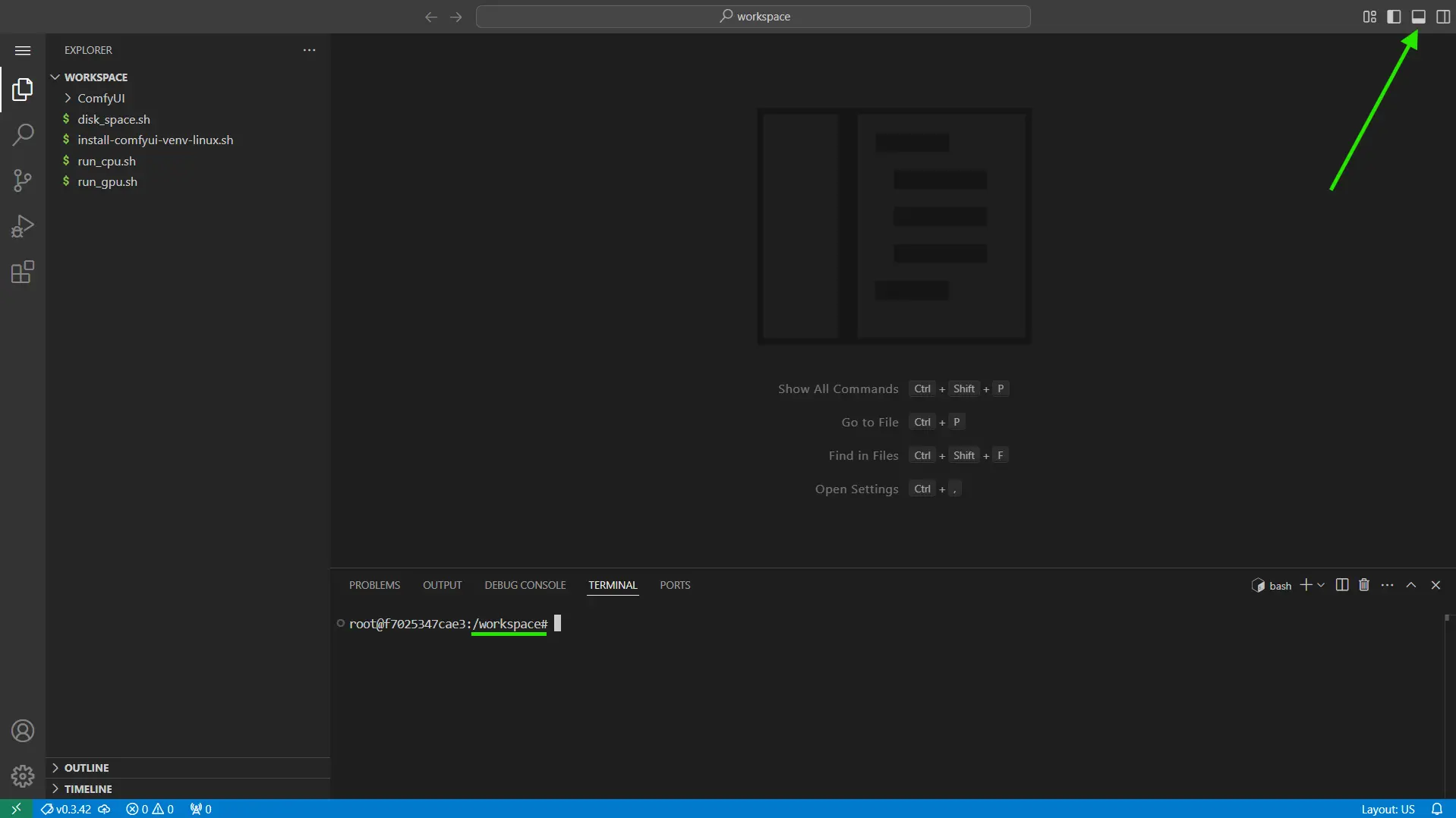This screenshot has width=1456, height=818.
Task: Open errors and warnings status item
Action: coord(150,809)
